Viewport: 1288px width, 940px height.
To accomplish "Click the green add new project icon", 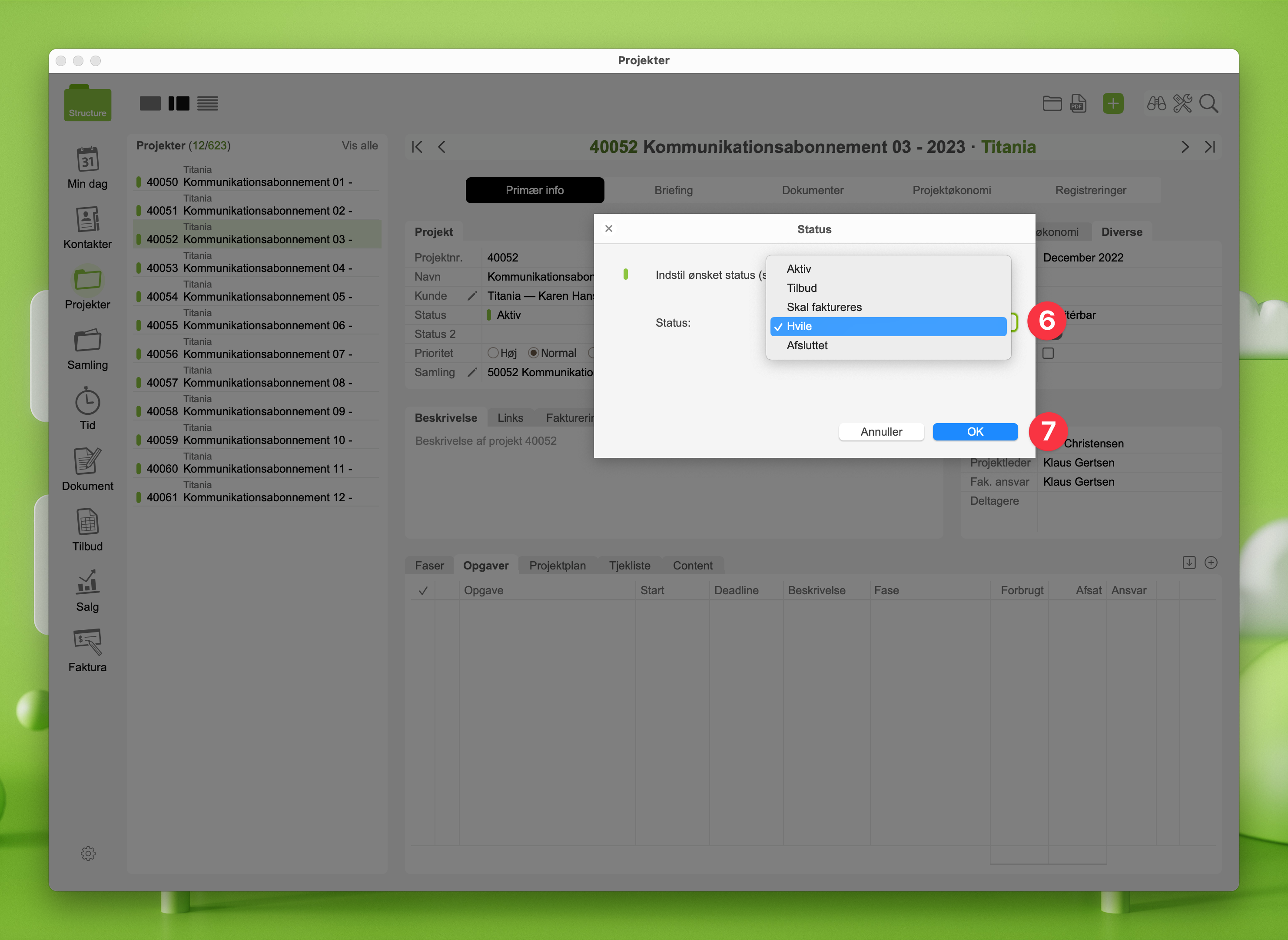I will point(1113,103).
